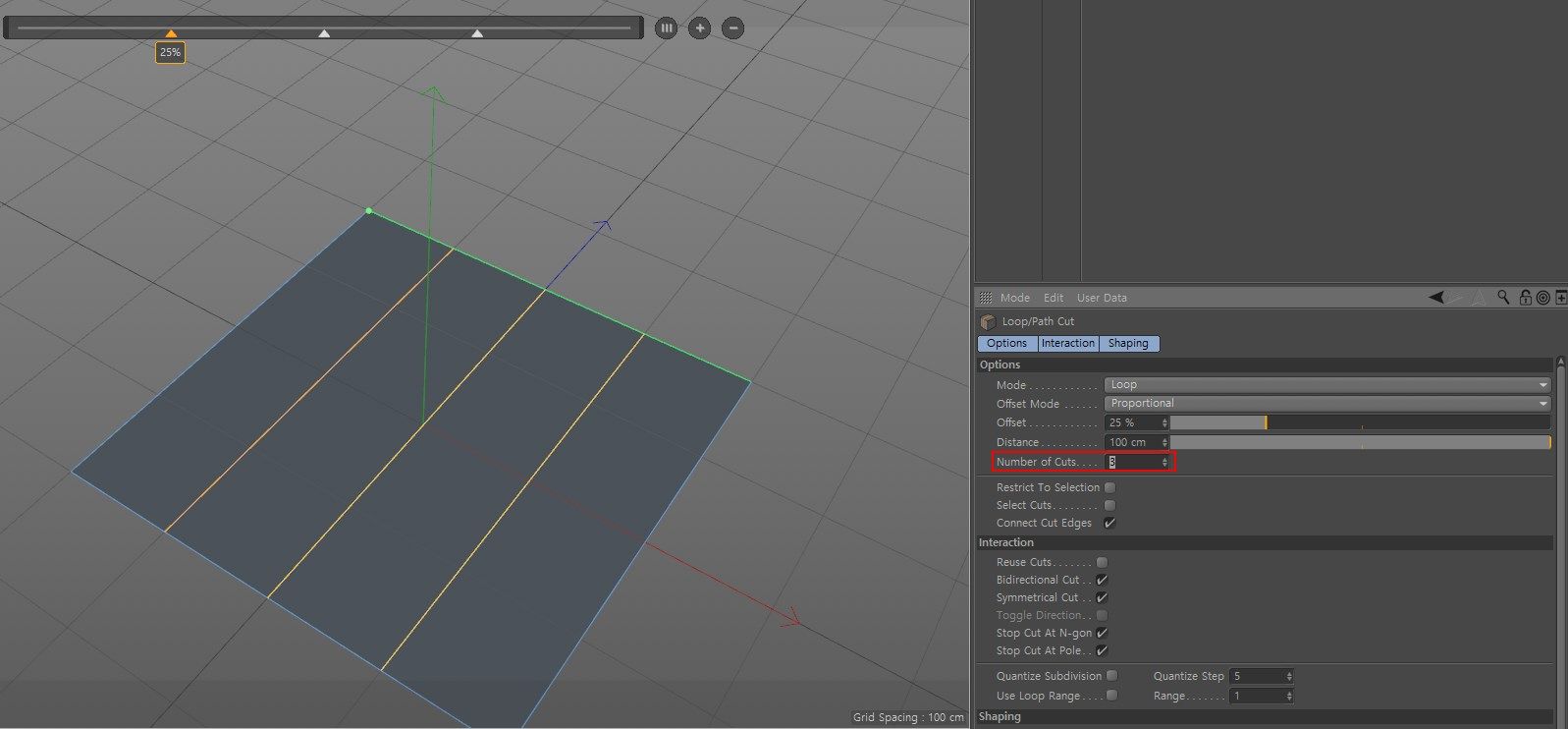Add a cut with the plus icon
The image size is (1568, 729).
(699, 28)
